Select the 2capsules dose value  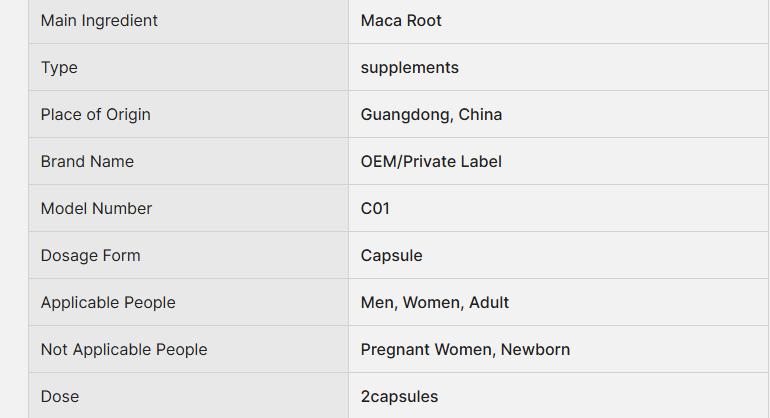tap(399, 397)
